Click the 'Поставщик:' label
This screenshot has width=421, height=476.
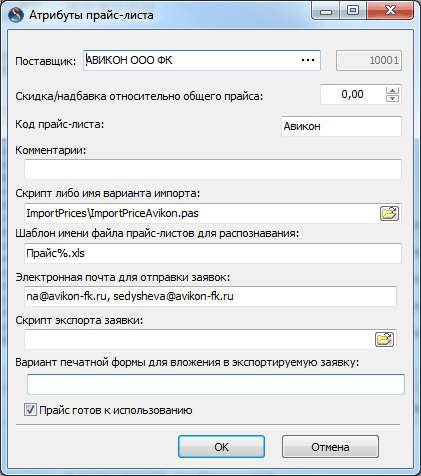click(46, 61)
